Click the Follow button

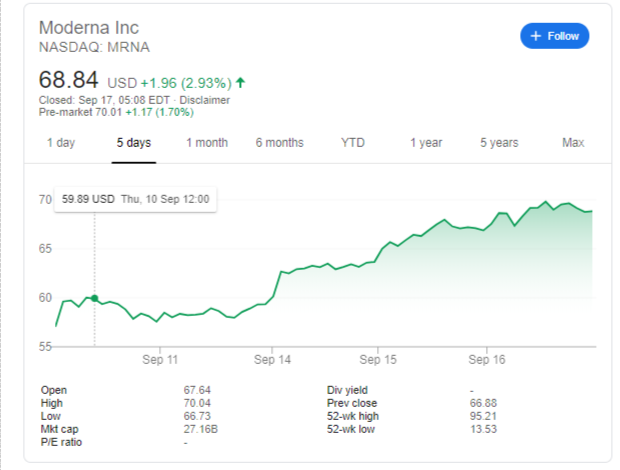(554, 36)
